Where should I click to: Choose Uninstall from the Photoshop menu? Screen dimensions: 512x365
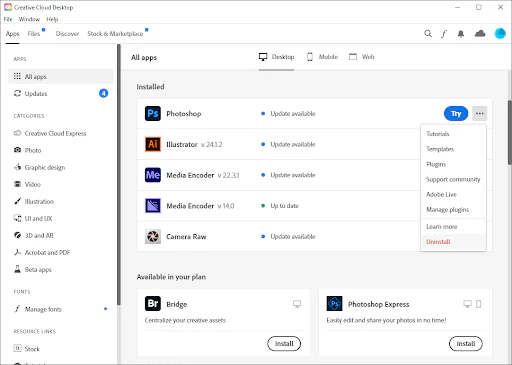pyautogui.click(x=453, y=242)
